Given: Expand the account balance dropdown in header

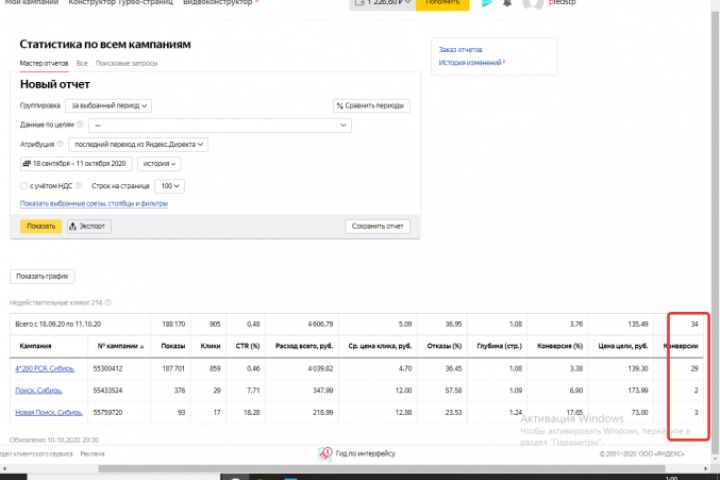Looking at the screenshot, I should [x=383, y=4].
